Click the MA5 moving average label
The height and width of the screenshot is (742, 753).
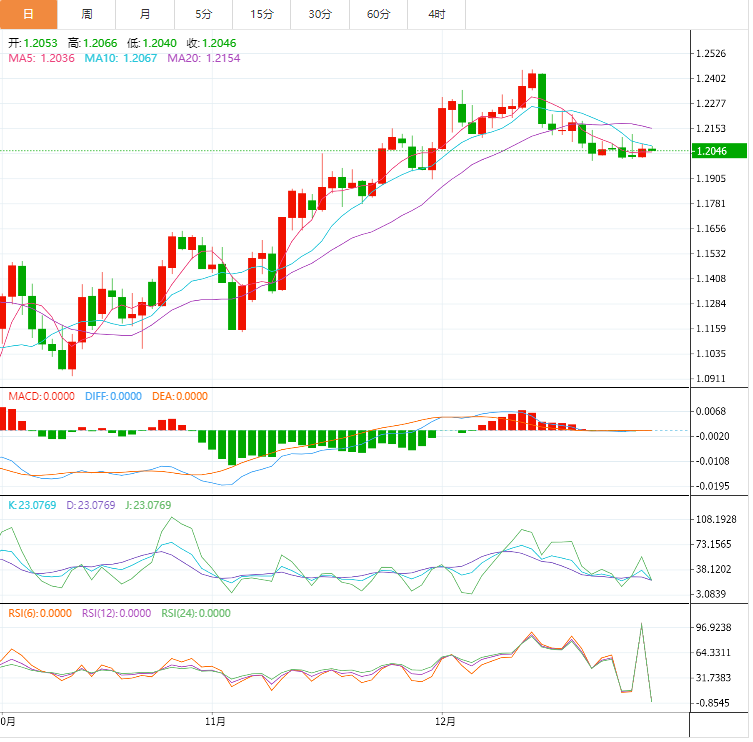41,59
